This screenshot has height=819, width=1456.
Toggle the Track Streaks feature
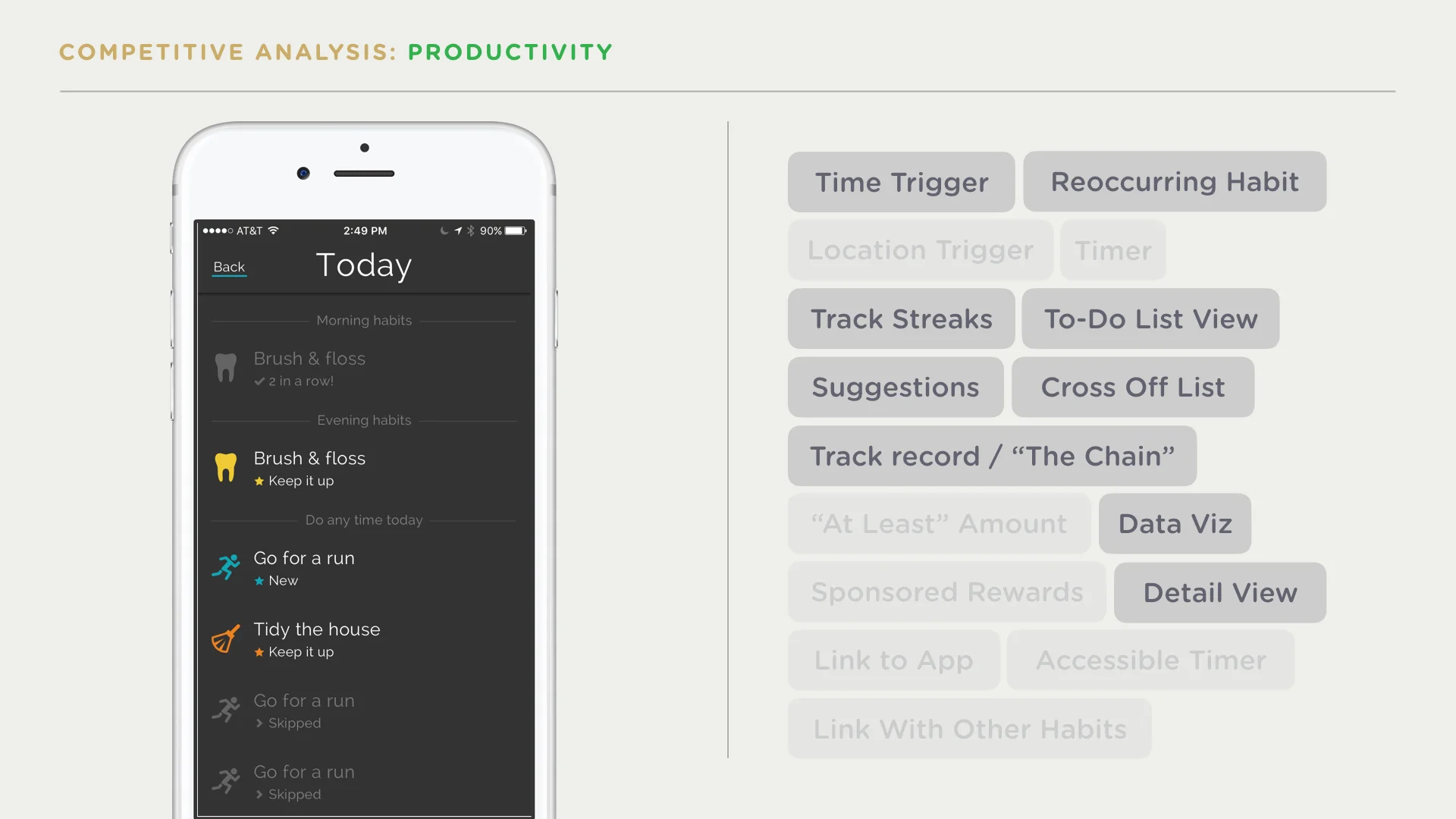(902, 318)
